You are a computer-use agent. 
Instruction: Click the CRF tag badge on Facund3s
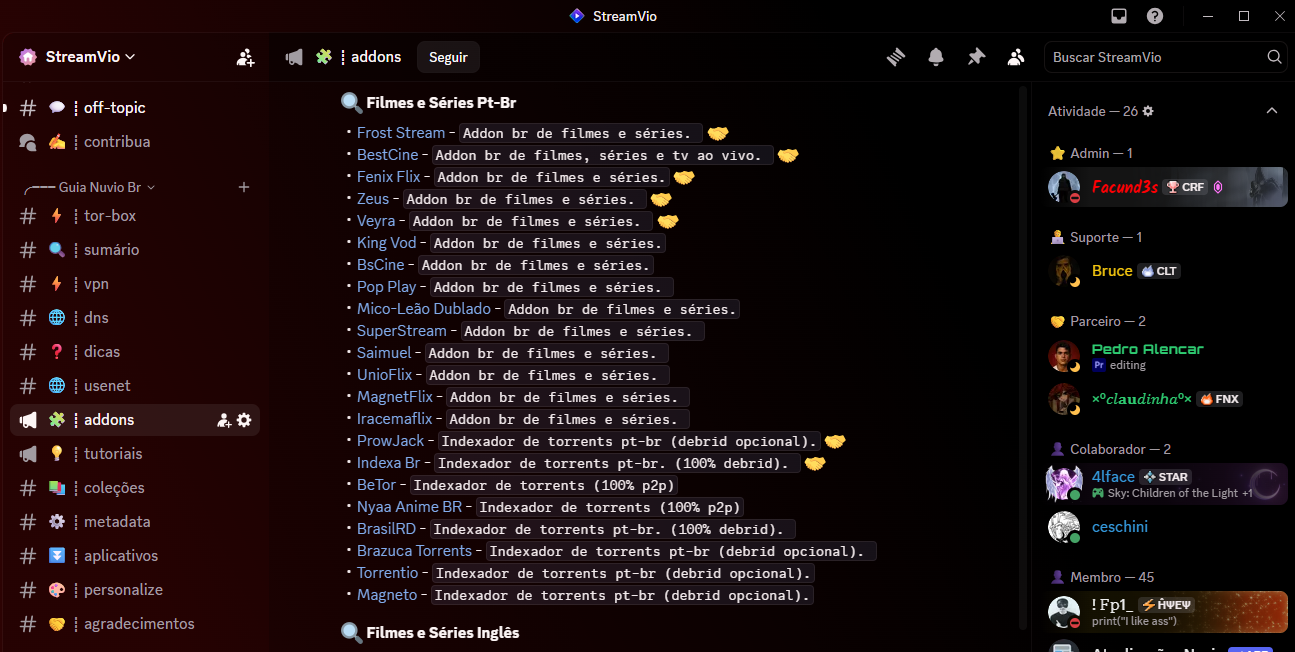click(x=1186, y=187)
